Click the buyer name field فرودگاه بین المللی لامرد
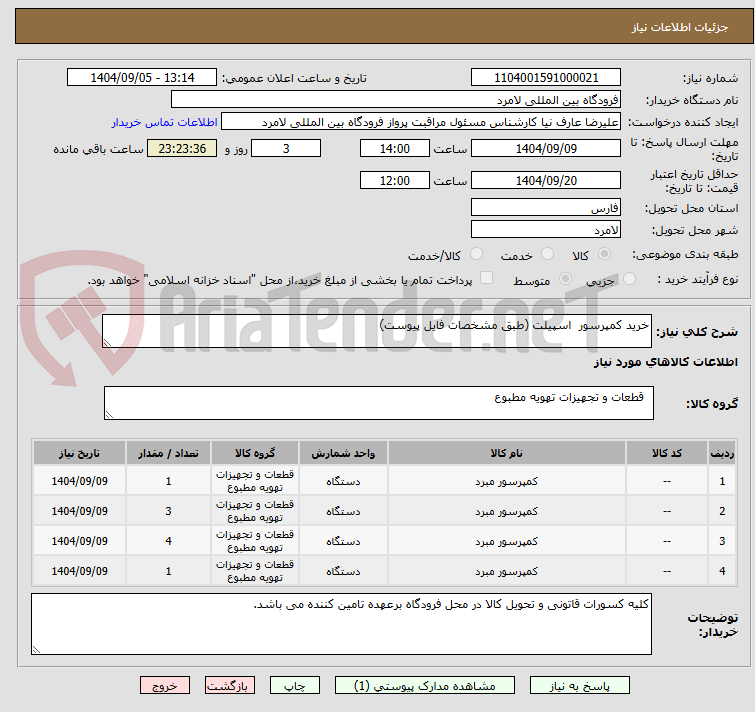The height and width of the screenshot is (712, 755). pyautogui.click(x=396, y=100)
